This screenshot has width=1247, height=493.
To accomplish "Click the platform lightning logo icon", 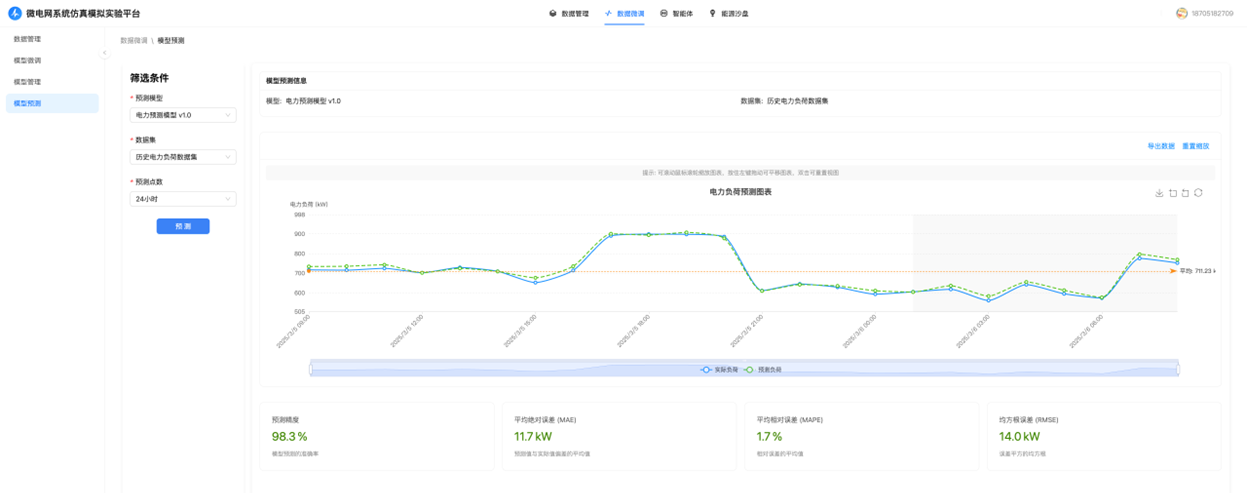I will coord(14,14).
